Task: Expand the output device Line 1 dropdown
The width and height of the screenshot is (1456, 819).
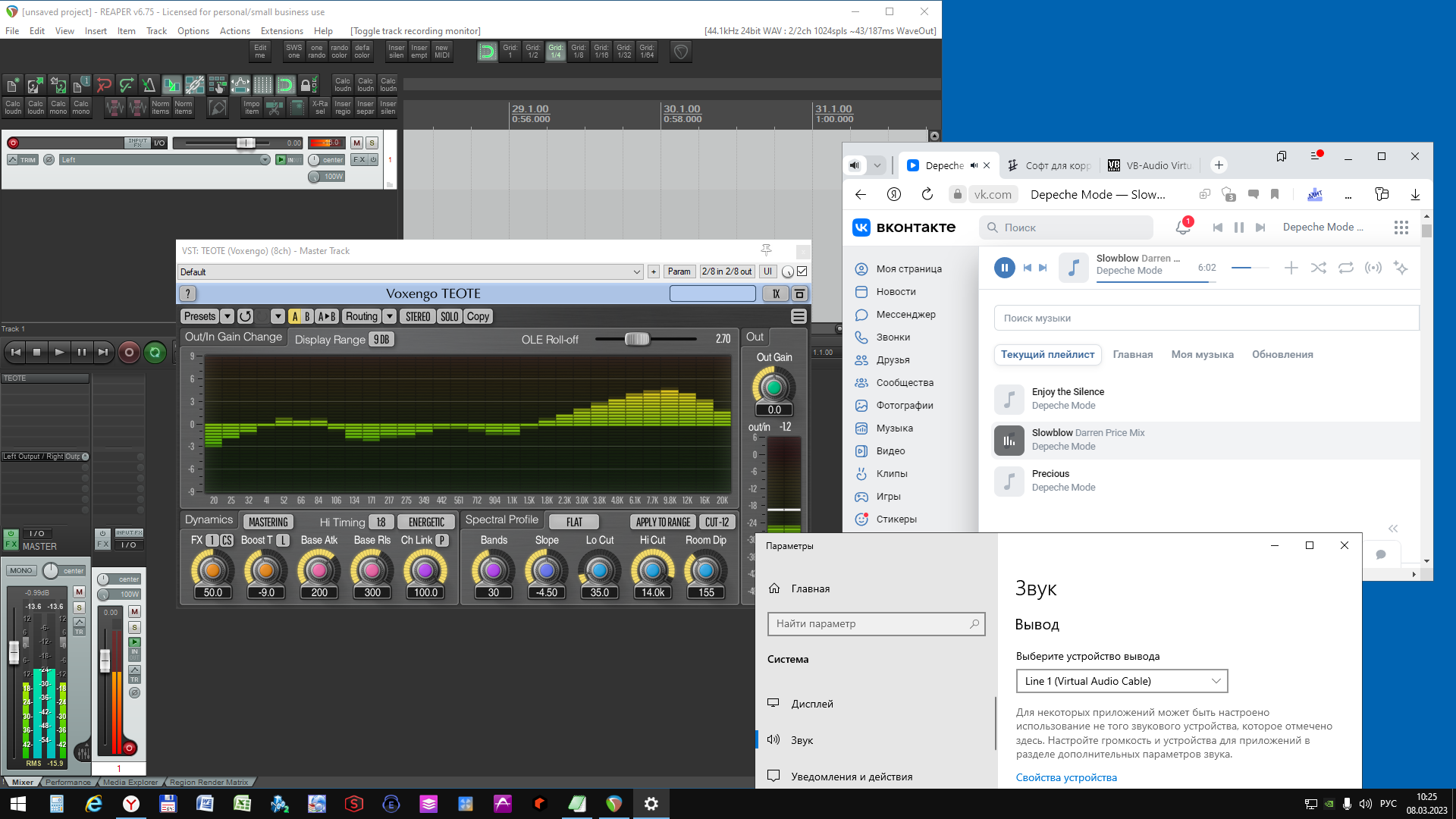Action: [1122, 681]
